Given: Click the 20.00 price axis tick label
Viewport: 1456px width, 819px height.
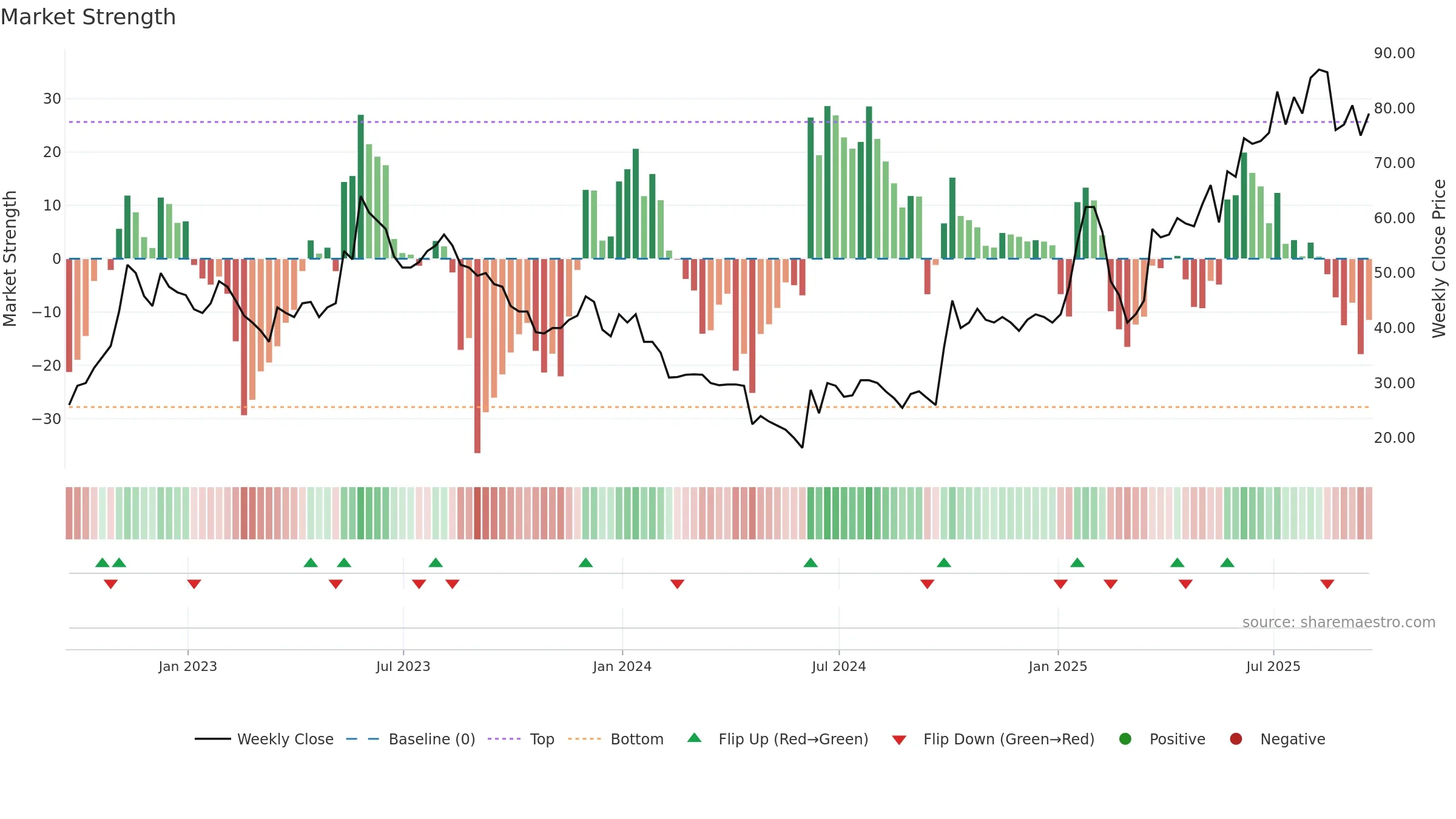Looking at the screenshot, I should pyautogui.click(x=1395, y=438).
